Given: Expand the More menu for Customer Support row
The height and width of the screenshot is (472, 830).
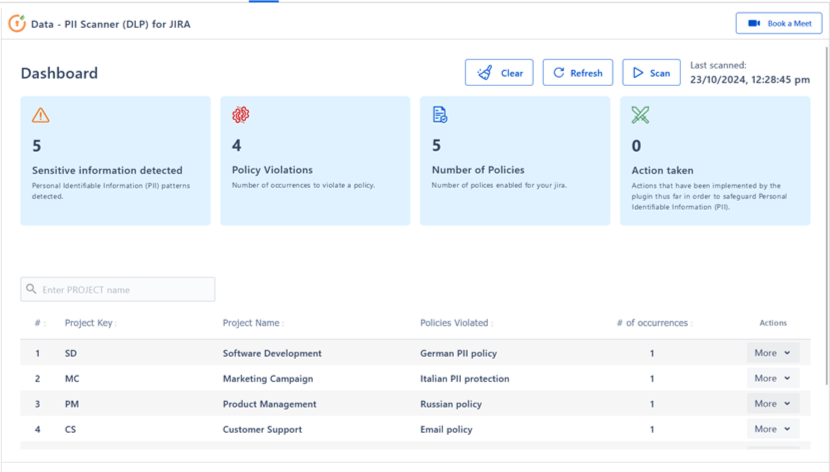Looking at the screenshot, I should click(772, 429).
